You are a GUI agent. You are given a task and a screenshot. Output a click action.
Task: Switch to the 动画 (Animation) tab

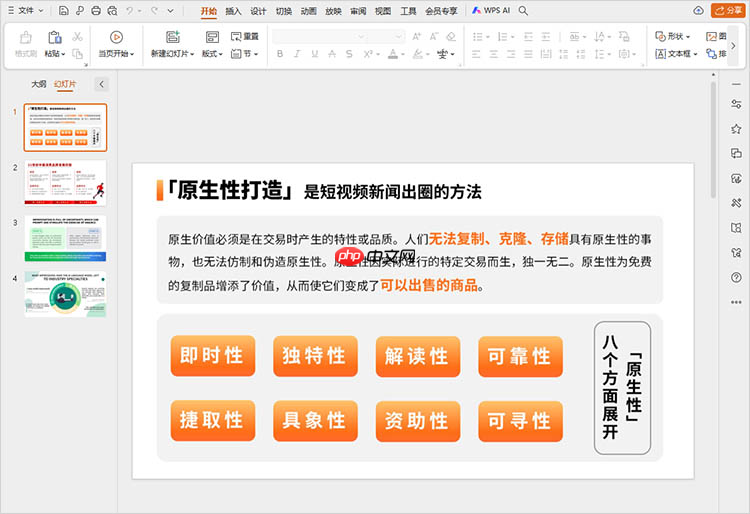pyautogui.click(x=309, y=11)
